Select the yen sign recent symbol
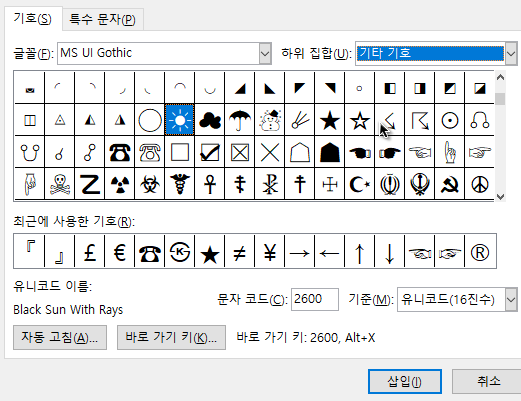Image resolution: width=521 pixels, height=401 pixels. (x=270, y=251)
